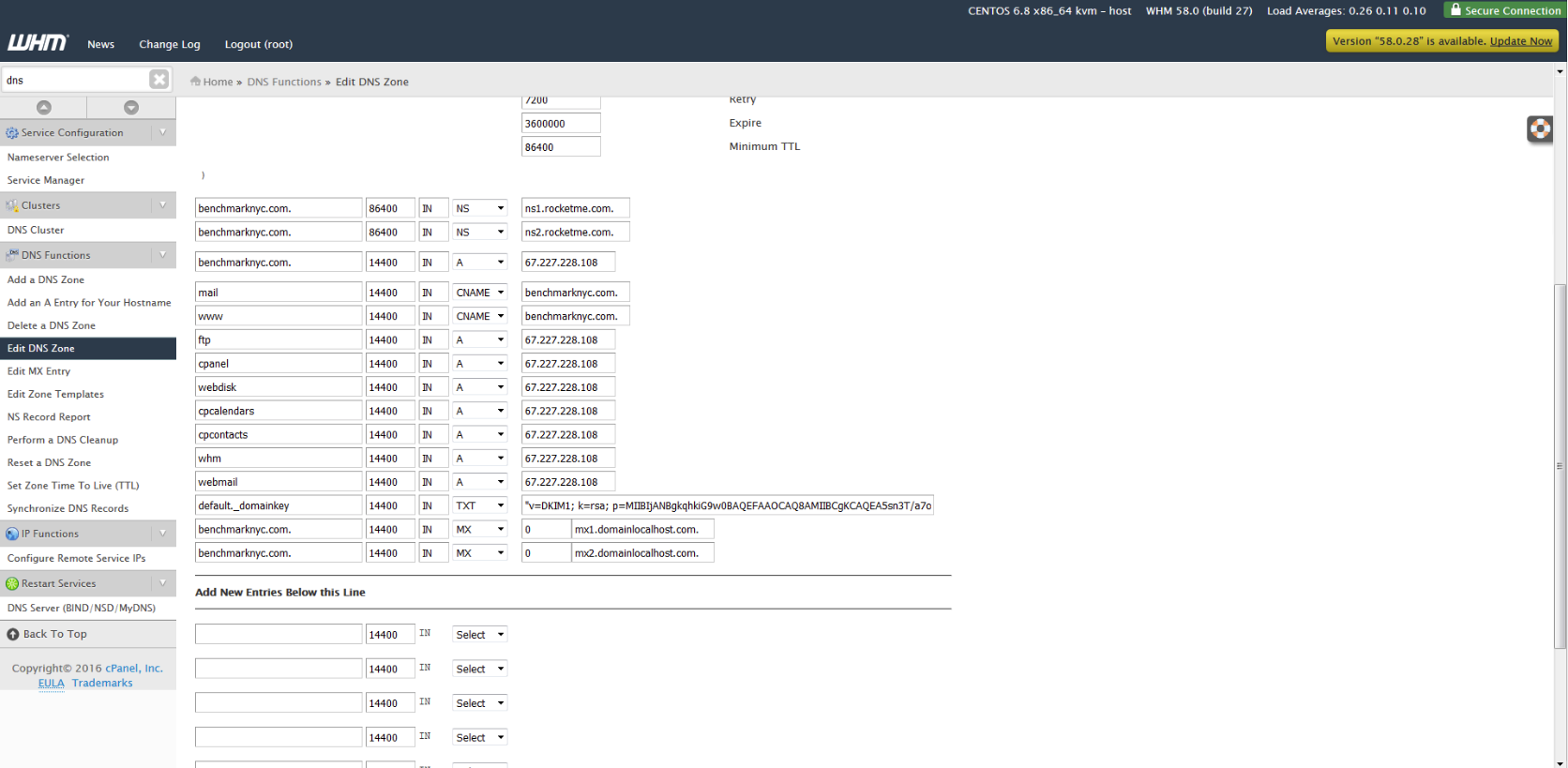
Task: Open first Select dropdown for new entry
Action: [479, 635]
